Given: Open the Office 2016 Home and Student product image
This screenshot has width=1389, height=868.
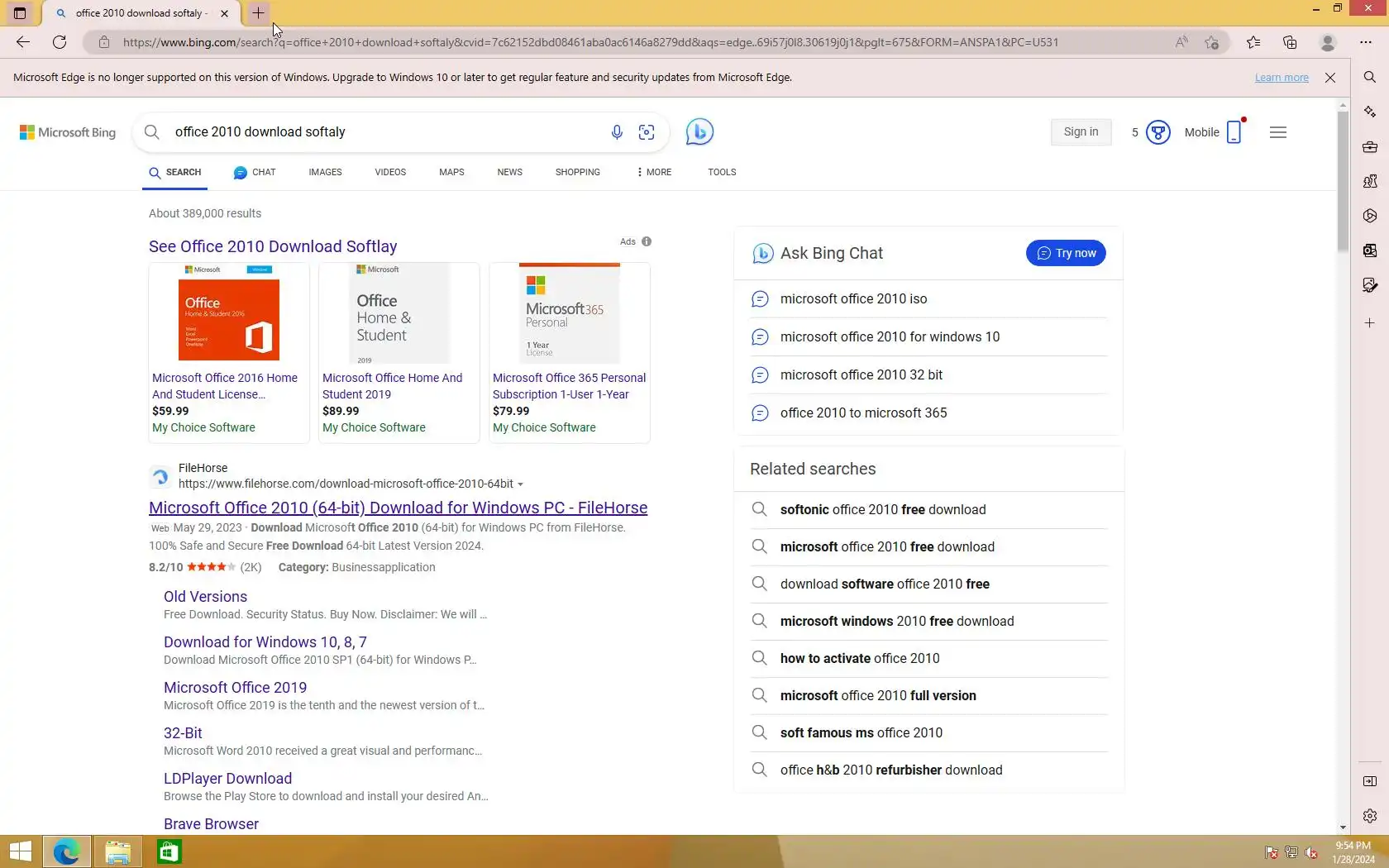Looking at the screenshot, I should click(x=229, y=313).
